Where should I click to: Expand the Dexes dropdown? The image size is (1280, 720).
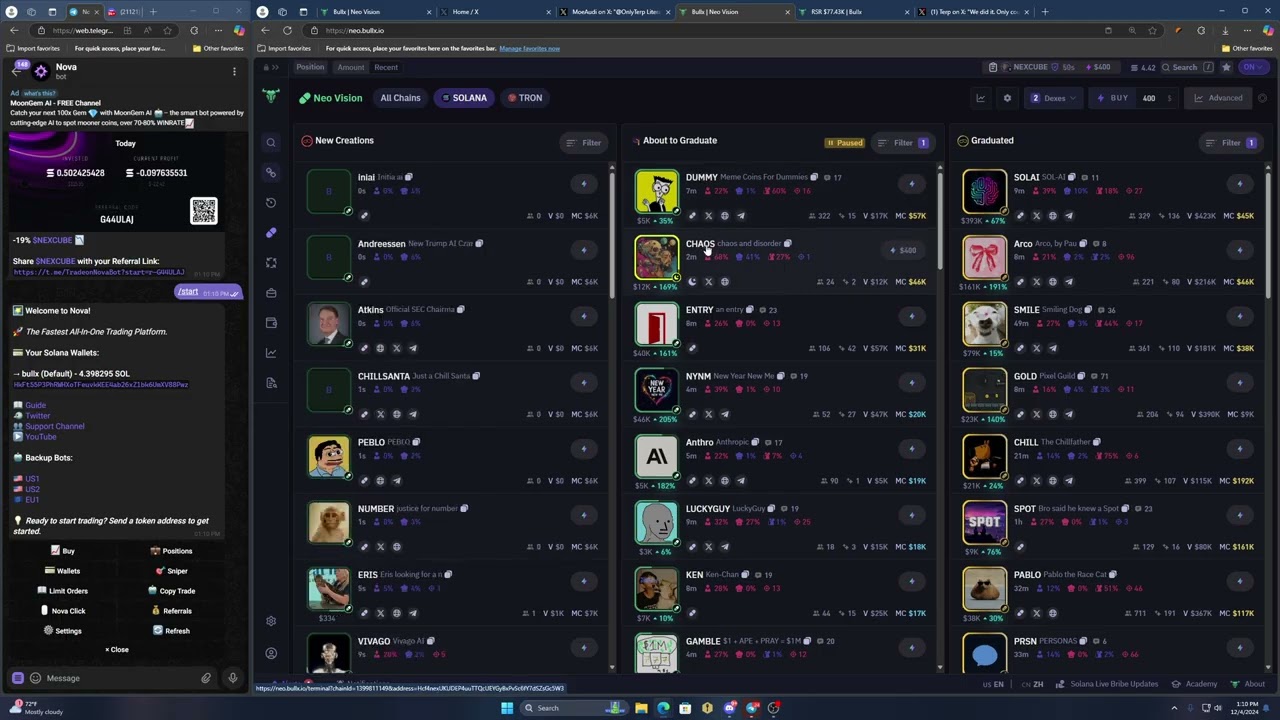(1053, 98)
